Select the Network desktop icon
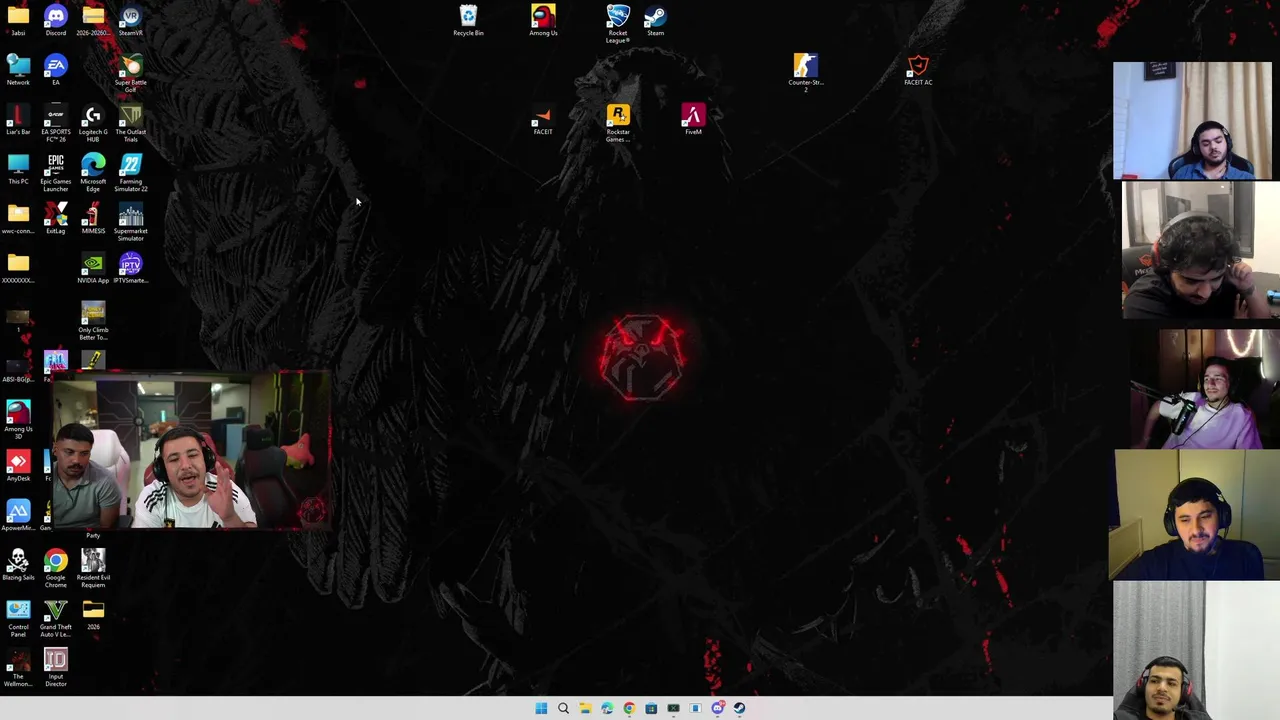 point(18,70)
